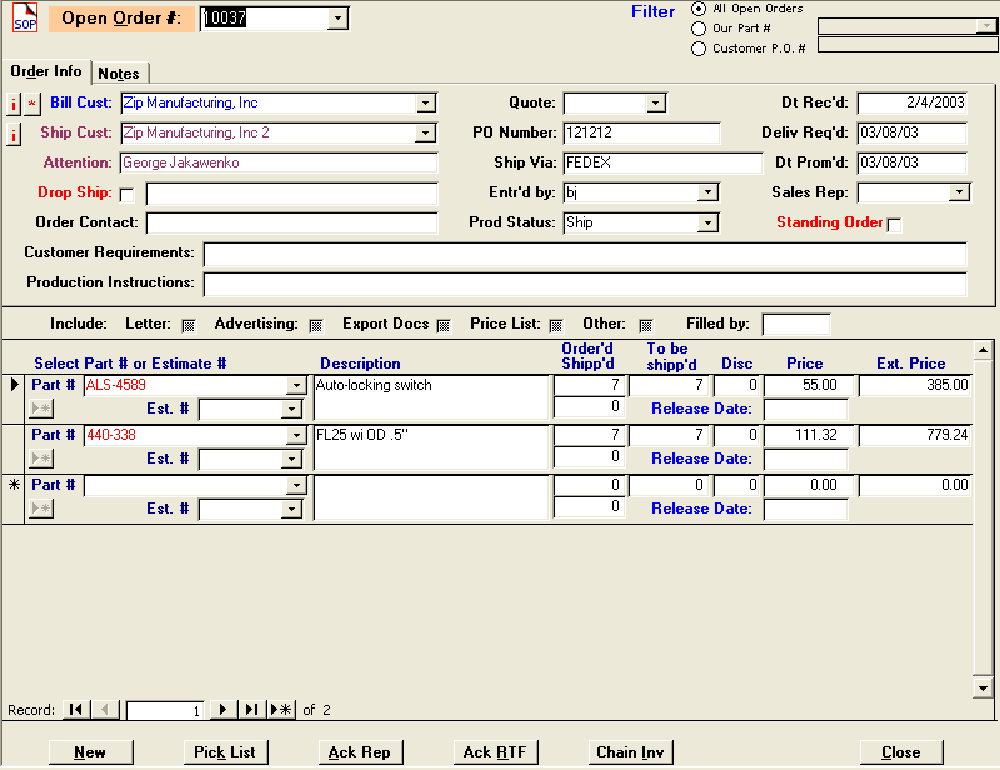This screenshot has width=1000, height=770.
Task: Expand the Open Order # dropdown
Action: (x=337, y=18)
